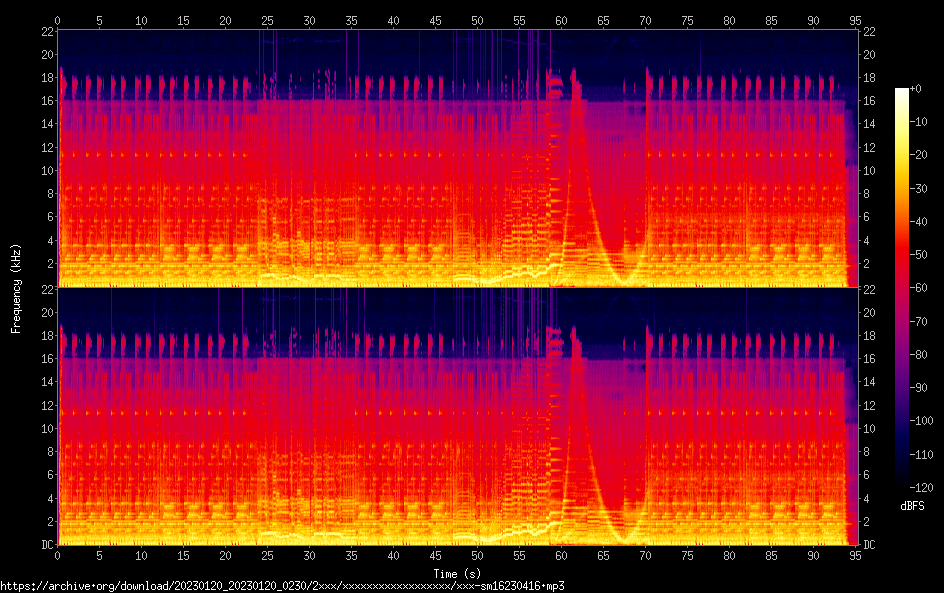Click the dBFS color scale bar
The width and height of the screenshot is (944, 593).
click(x=902, y=288)
